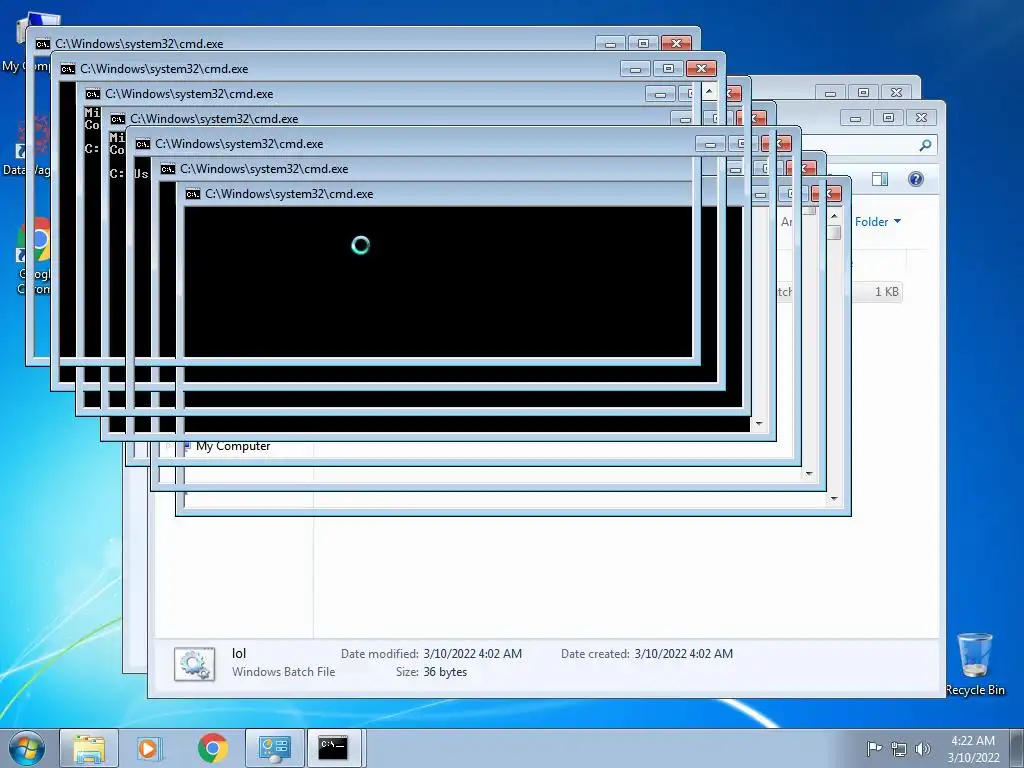Select the Recycle Bin desktop icon
The width and height of the screenshot is (1024, 768).
[x=975, y=664]
